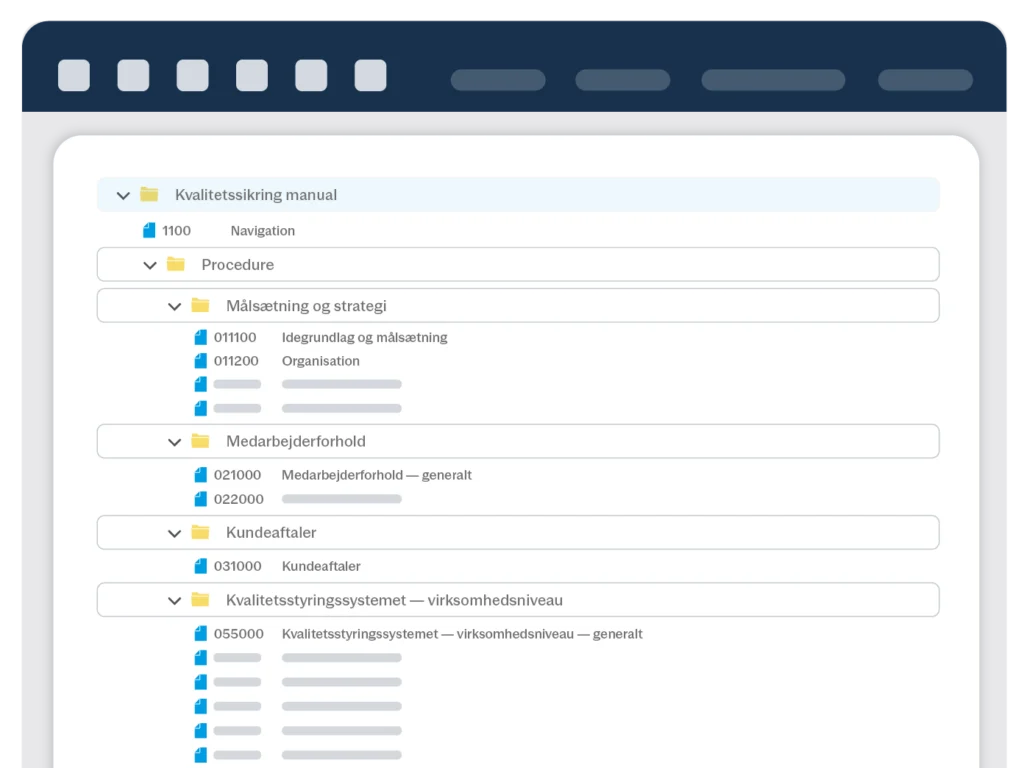Click the folder icon beside Kvalitetssikring manual

149,195
